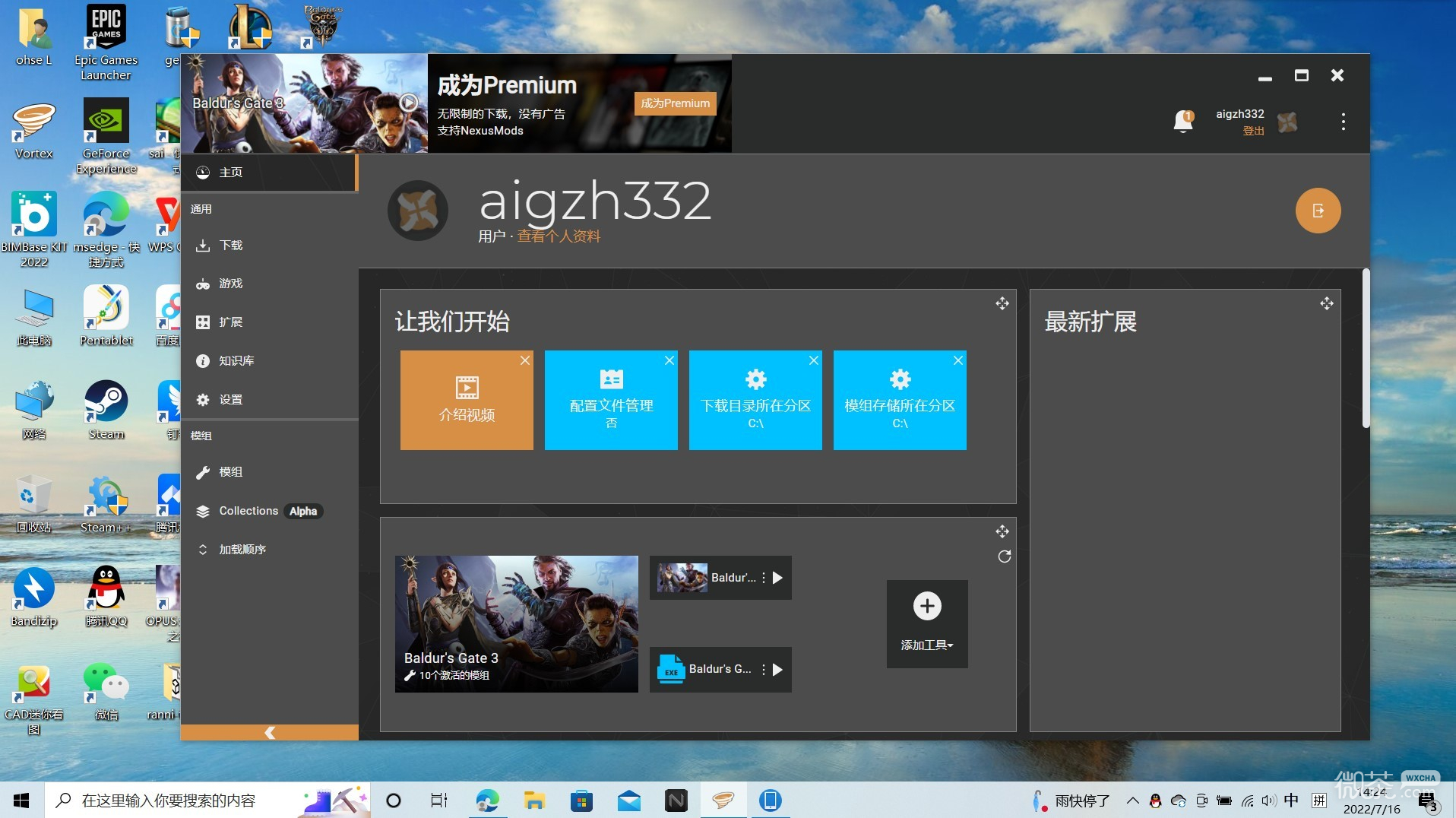Open 查看个人资料 profile link
Image resolution: width=1456 pixels, height=818 pixels.
pyautogui.click(x=559, y=236)
